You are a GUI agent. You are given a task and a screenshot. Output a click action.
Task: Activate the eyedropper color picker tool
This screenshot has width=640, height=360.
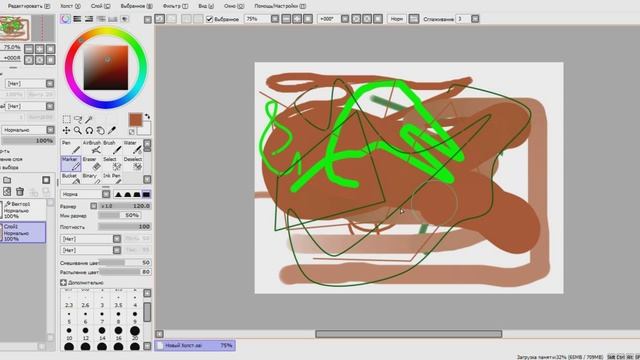pyautogui.click(x=112, y=130)
